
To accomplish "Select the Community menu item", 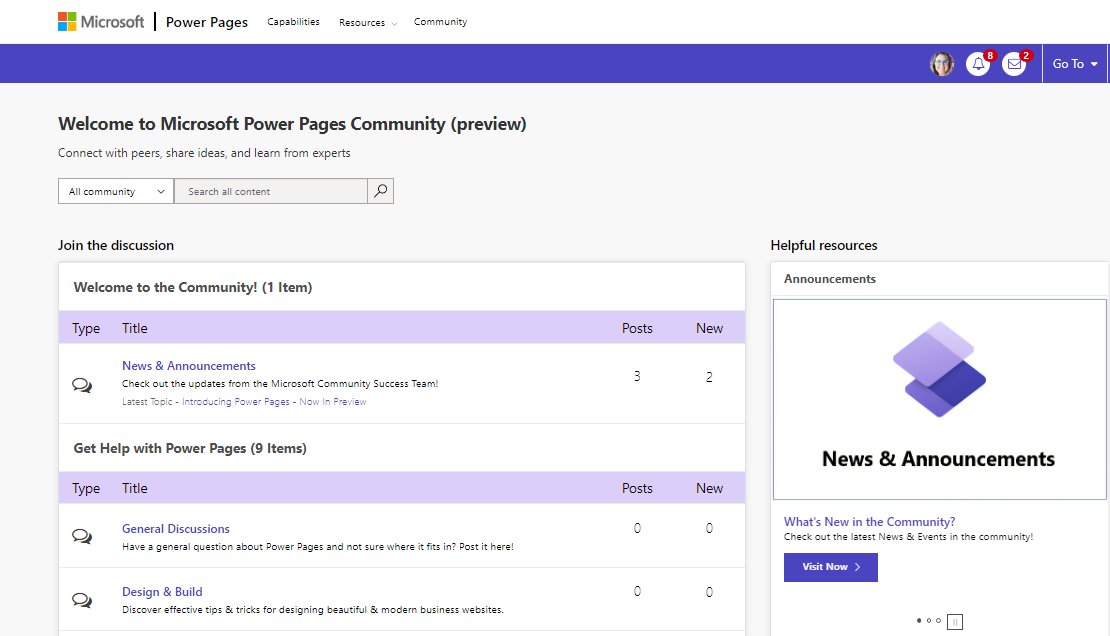I will [x=440, y=21].
